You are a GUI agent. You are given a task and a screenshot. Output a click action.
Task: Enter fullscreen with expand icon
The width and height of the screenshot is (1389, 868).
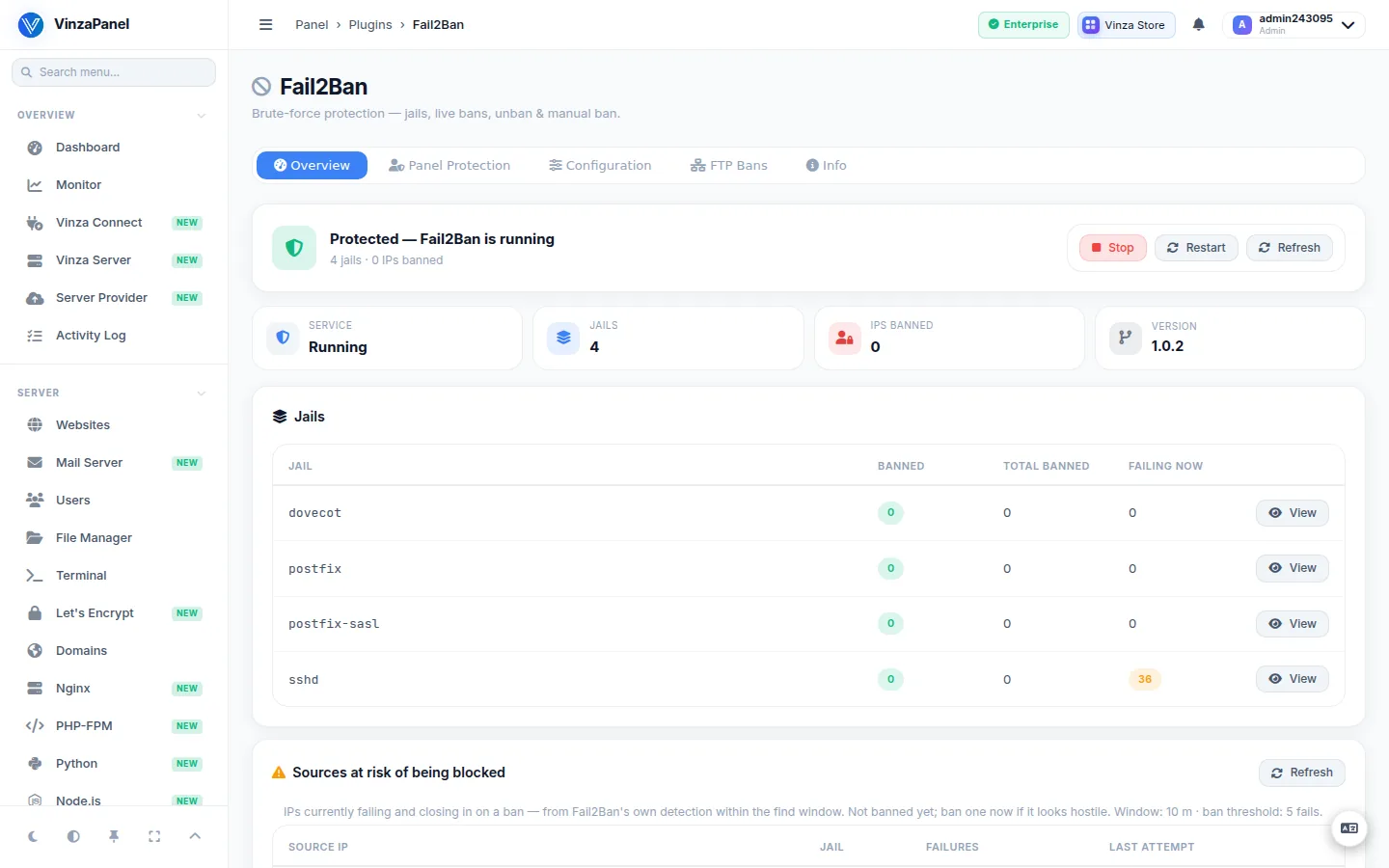(x=154, y=836)
